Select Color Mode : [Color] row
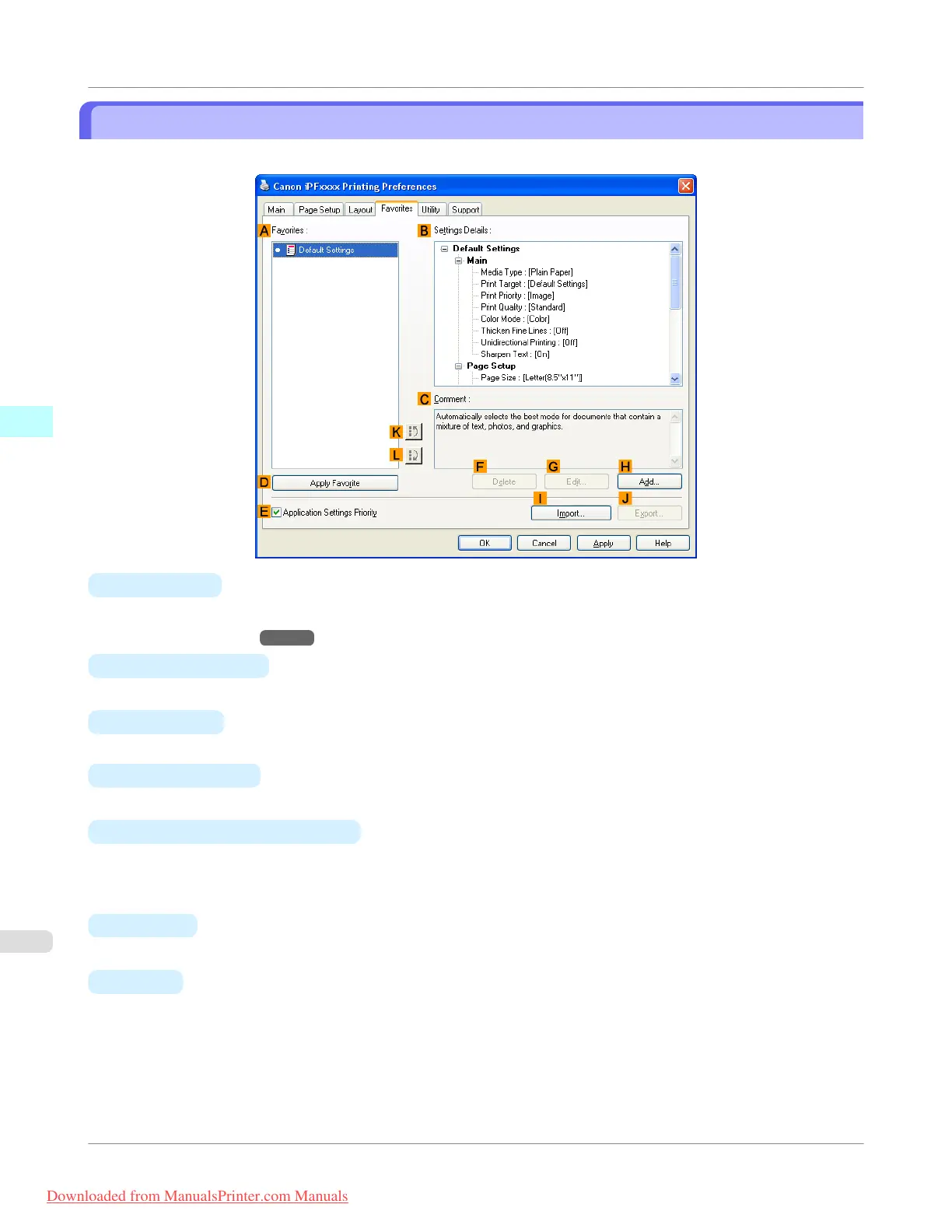Screen dimensions: 952x1232 coord(515,319)
